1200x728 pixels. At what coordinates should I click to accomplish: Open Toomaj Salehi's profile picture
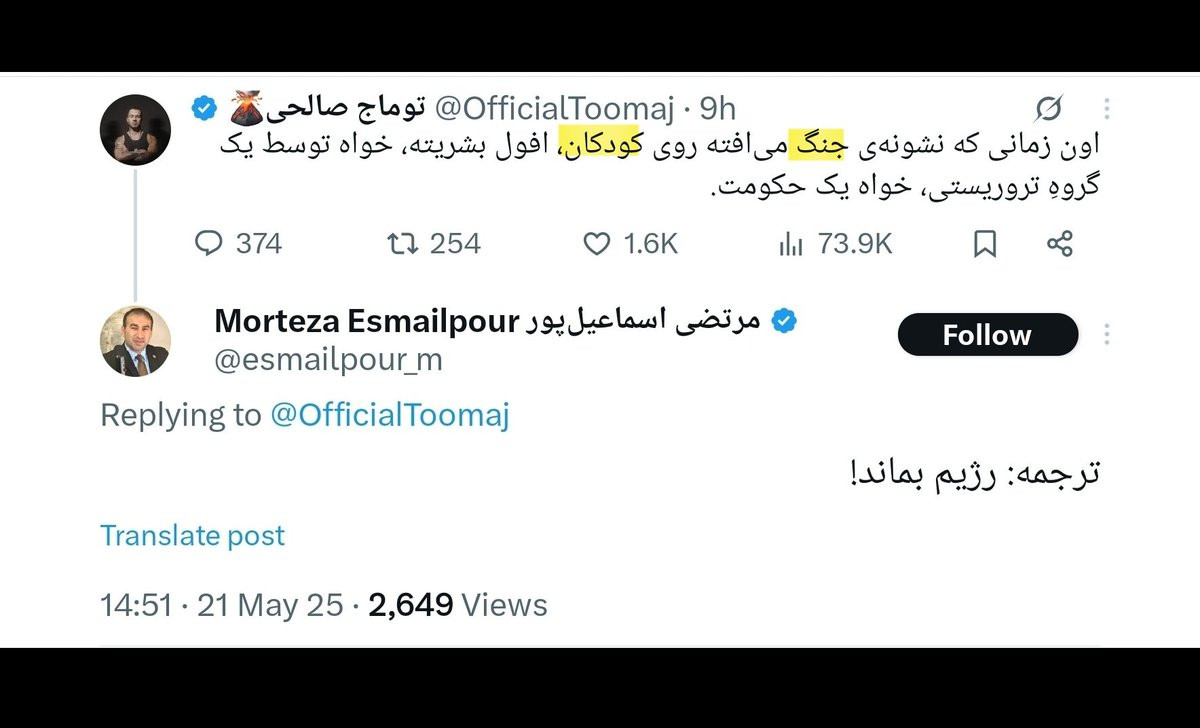coord(136,130)
